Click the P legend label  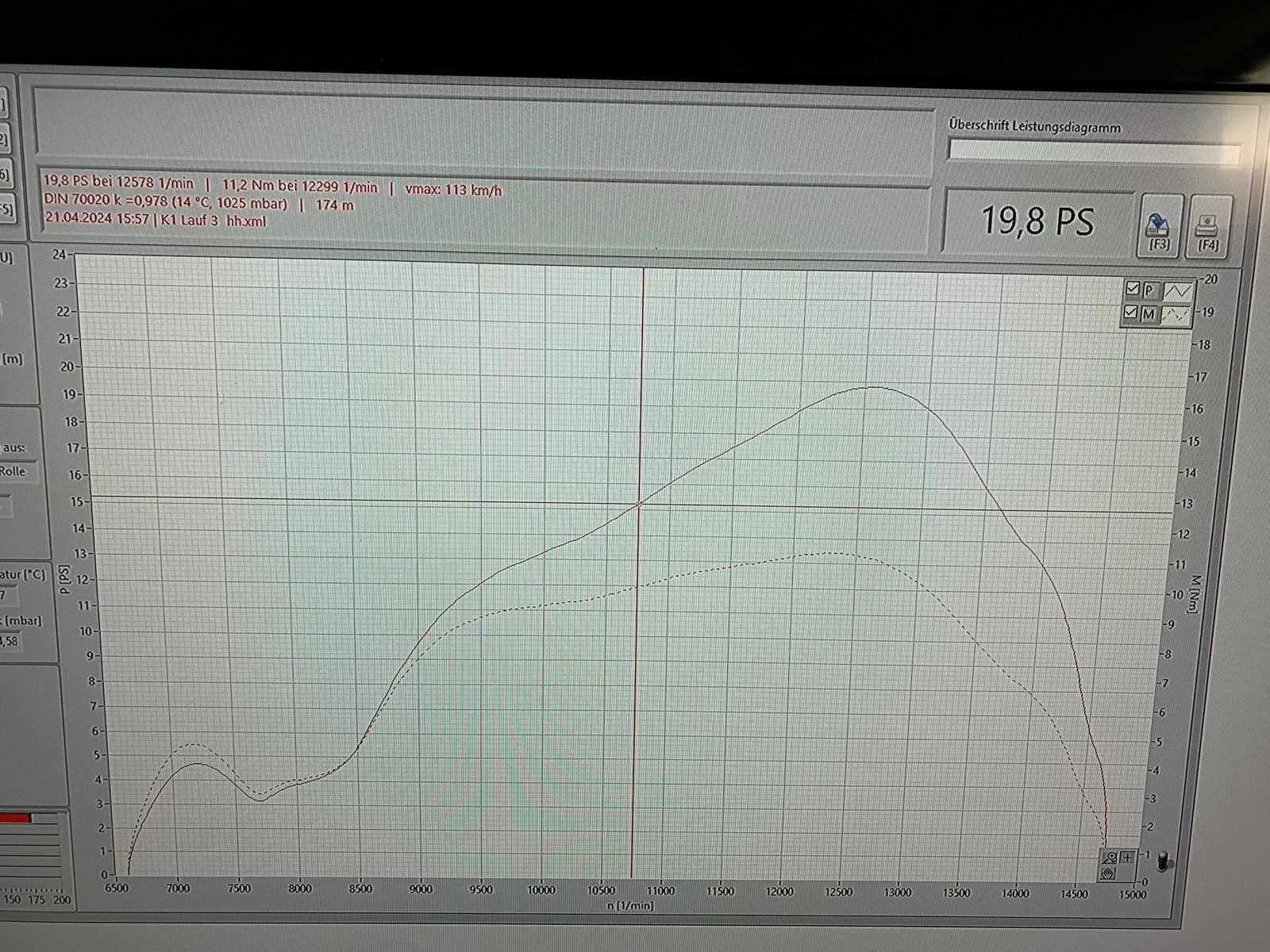pos(1149,290)
